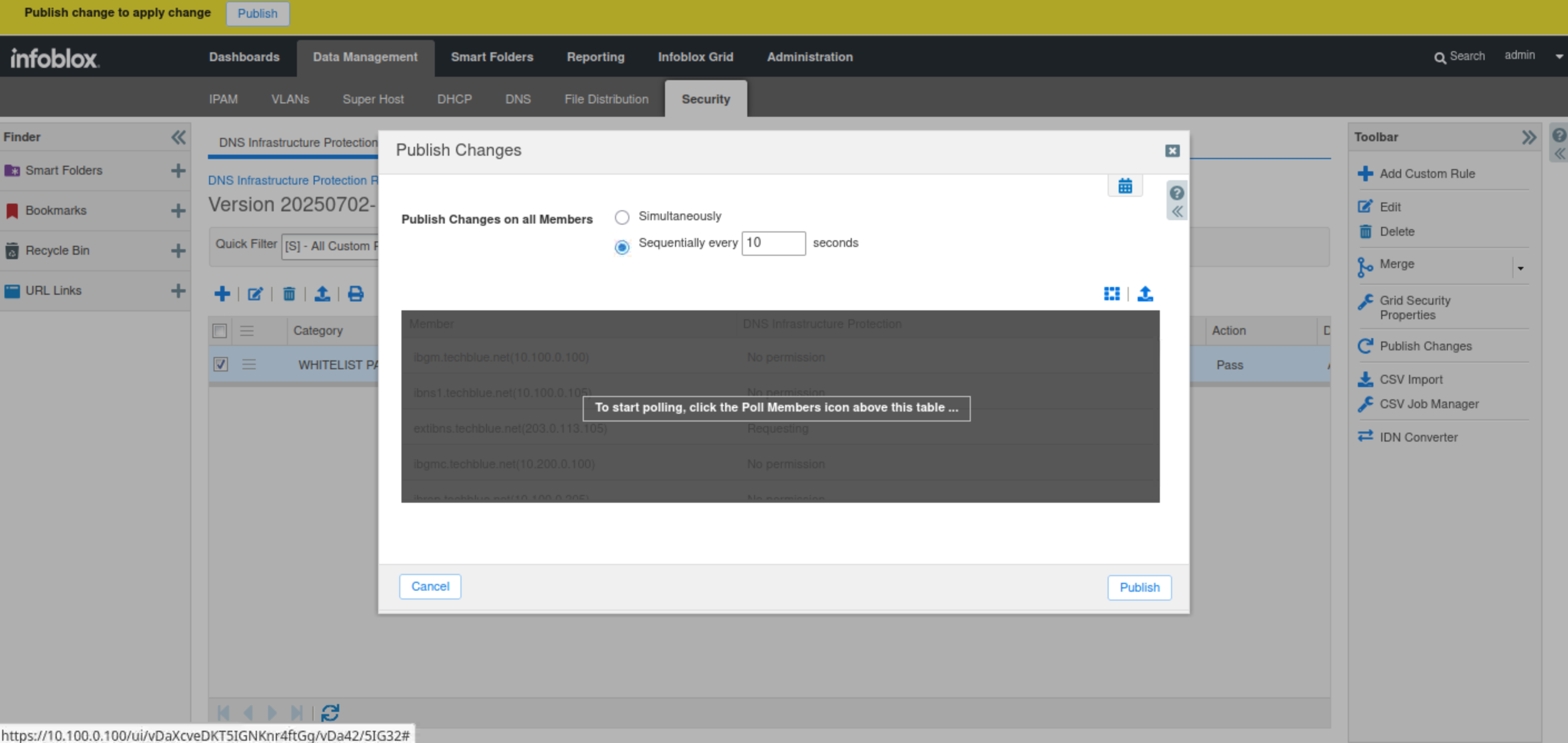Switch to the DNS subtab
Image resolution: width=1568 pixels, height=743 pixels.
[x=518, y=99]
